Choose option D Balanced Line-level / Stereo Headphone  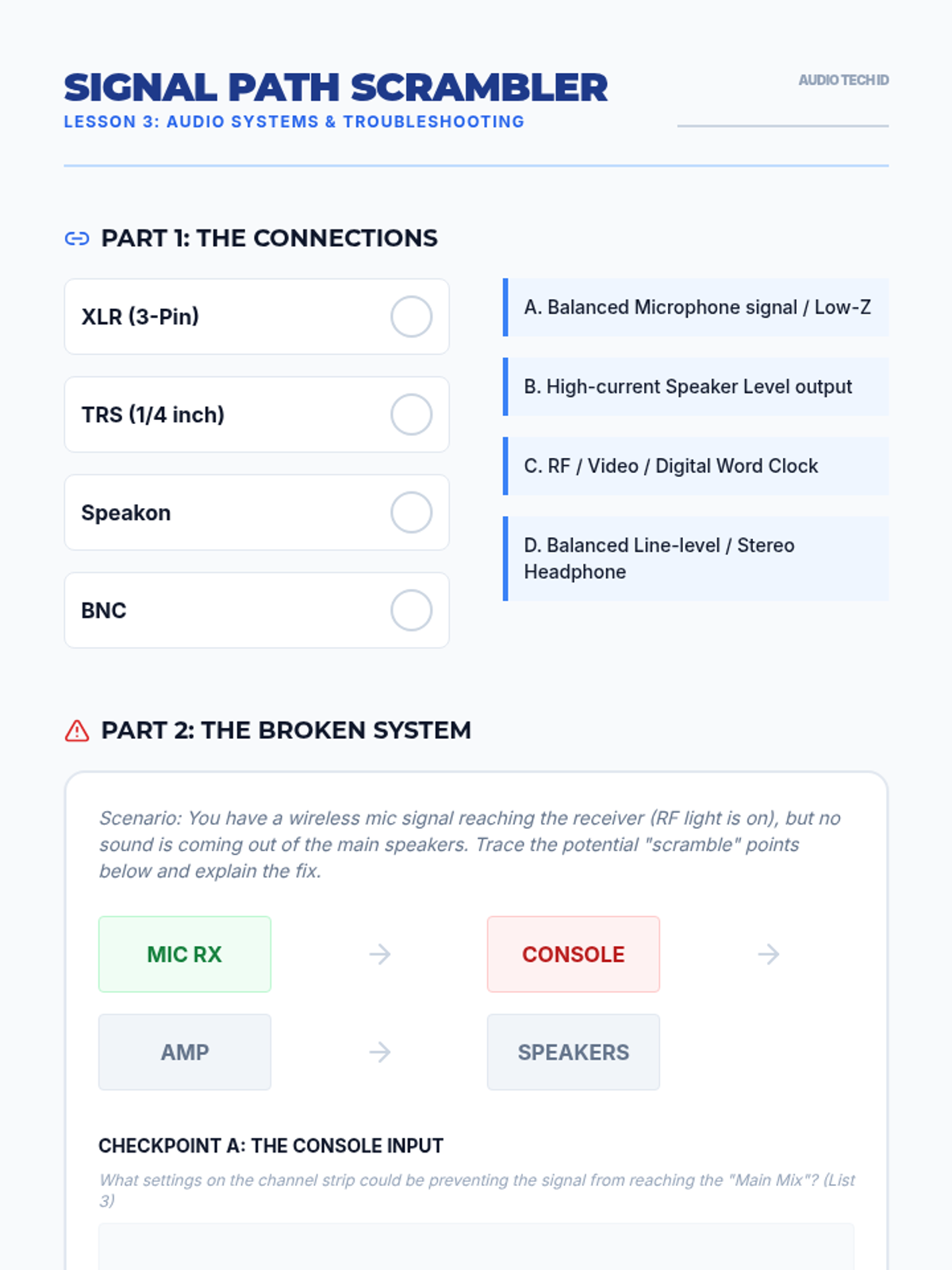click(697, 559)
